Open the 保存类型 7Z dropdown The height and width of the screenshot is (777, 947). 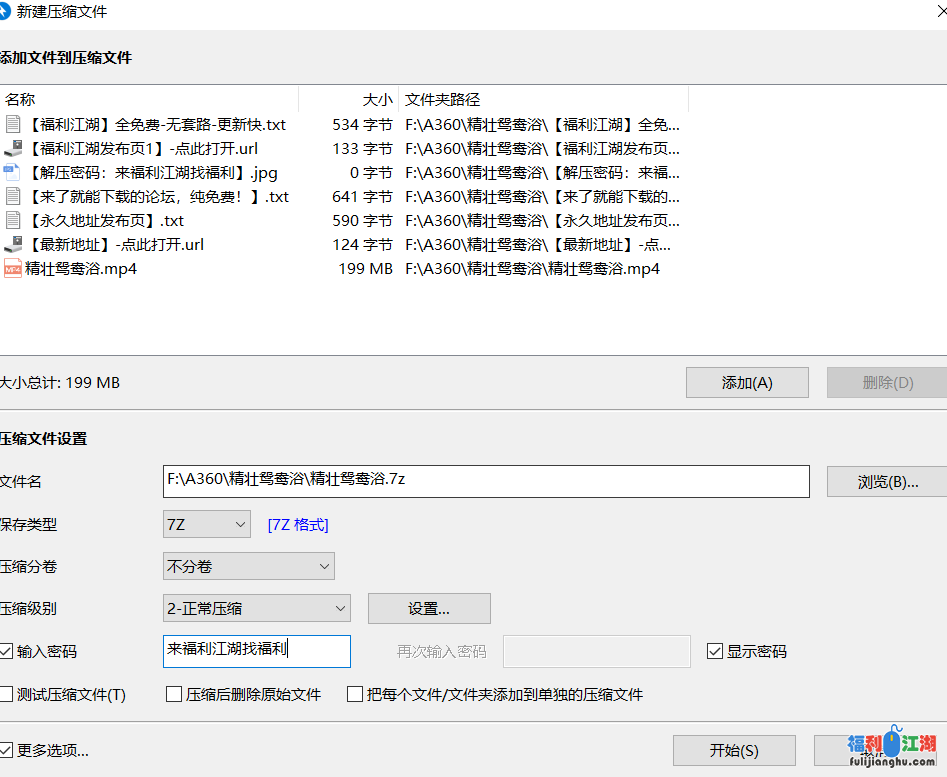click(207, 524)
